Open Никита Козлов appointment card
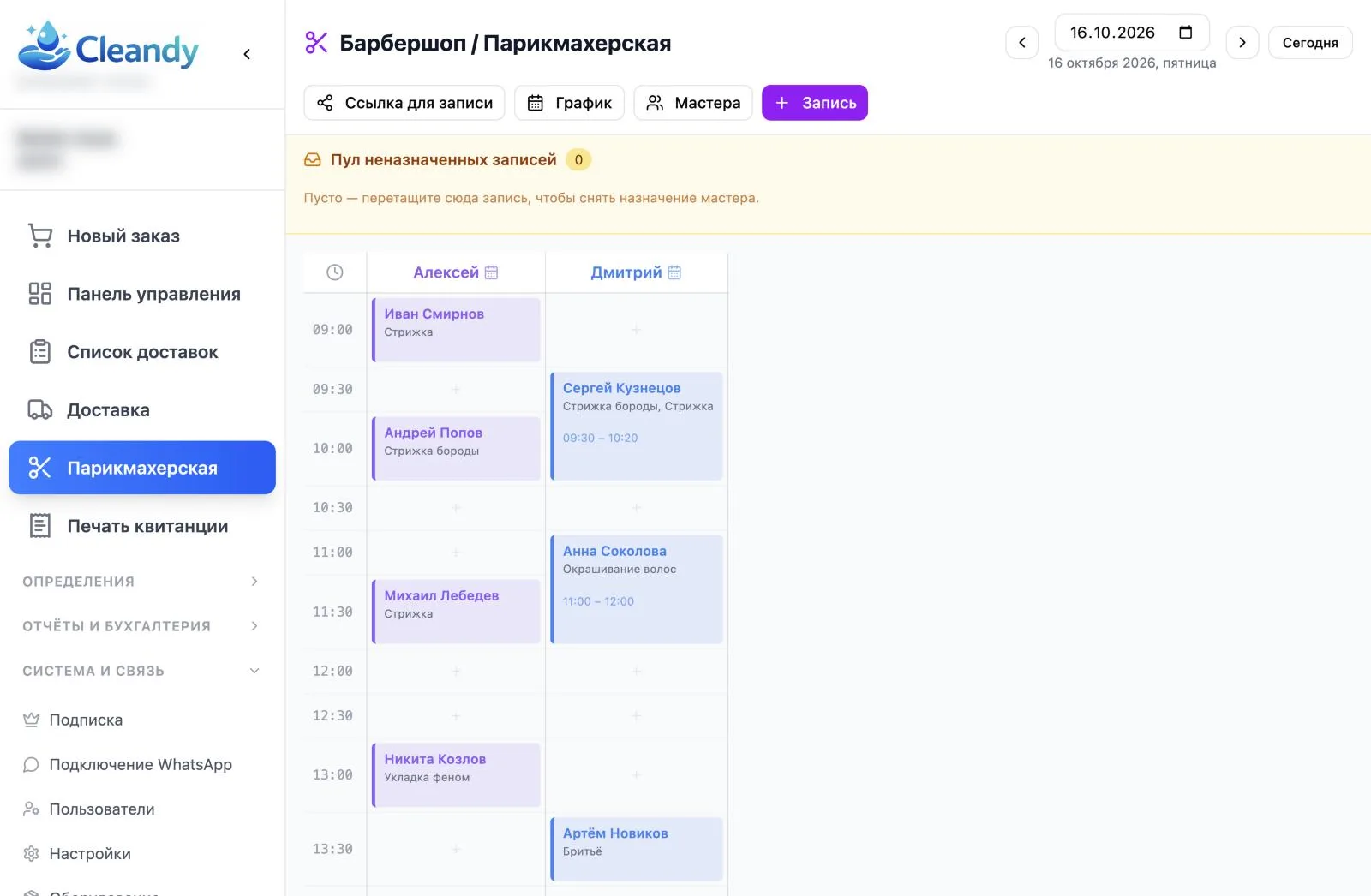Viewport: 1371px width, 896px height. pyautogui.click(x=456, y=774)
